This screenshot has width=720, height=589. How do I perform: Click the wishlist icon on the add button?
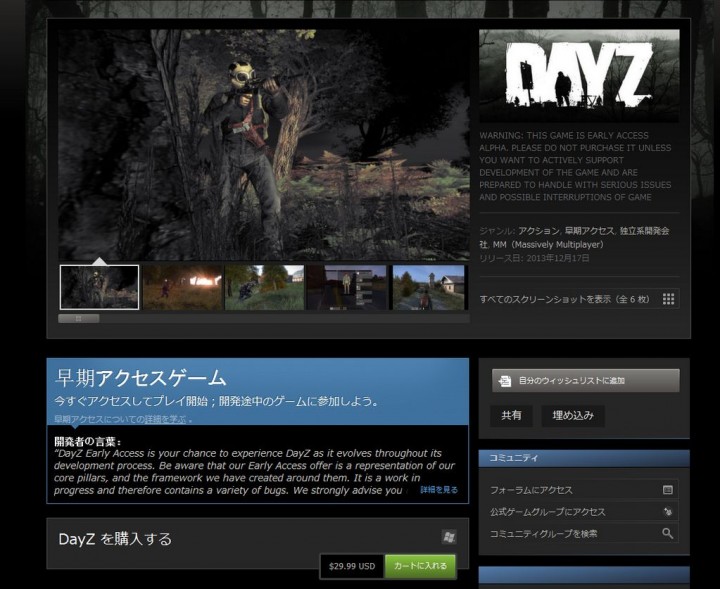505,381
